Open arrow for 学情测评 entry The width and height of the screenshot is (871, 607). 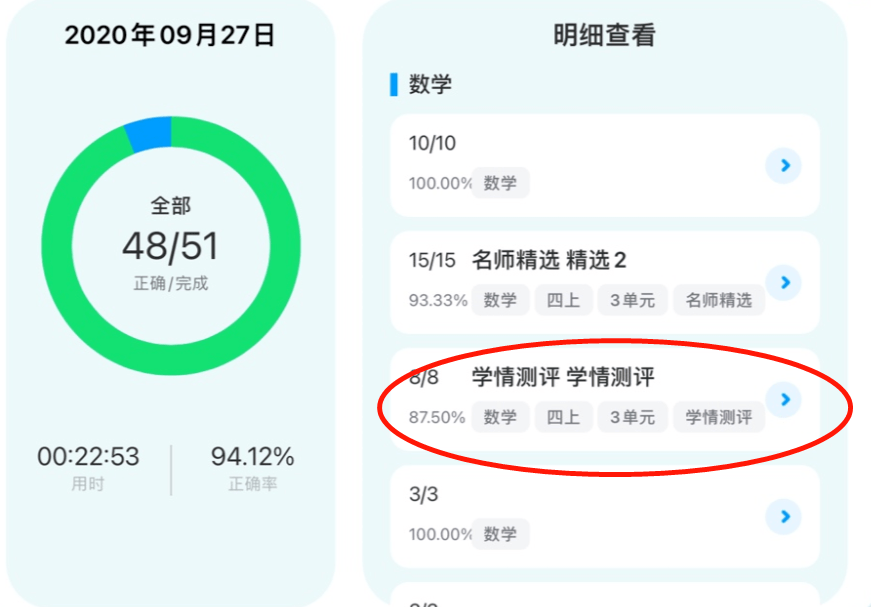click(x=784, y=400)
